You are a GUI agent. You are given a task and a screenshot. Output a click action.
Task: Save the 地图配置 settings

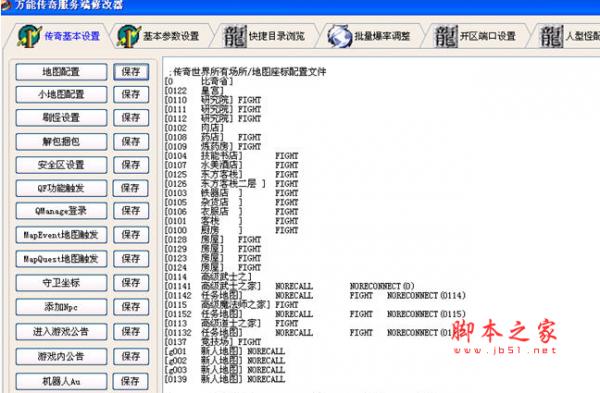[131, 72]
